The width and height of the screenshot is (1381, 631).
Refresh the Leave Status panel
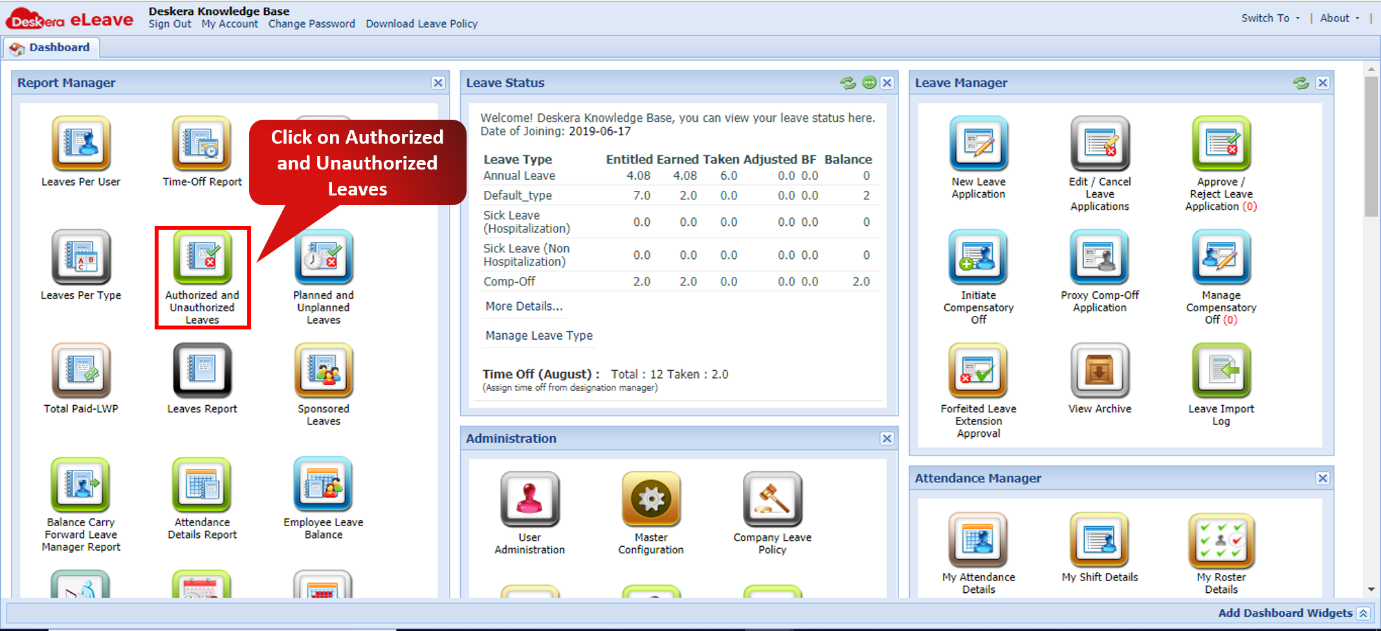[x=848, y=83]
